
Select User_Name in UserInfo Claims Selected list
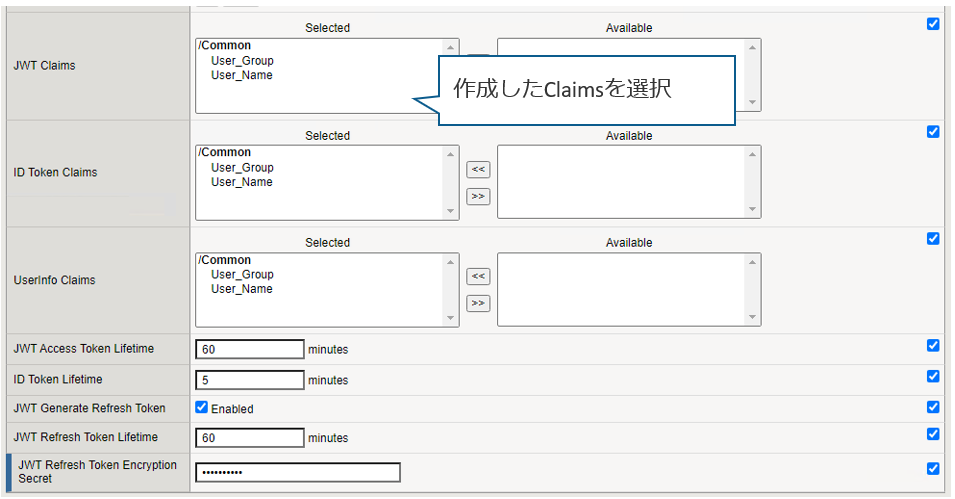(242, 289)
